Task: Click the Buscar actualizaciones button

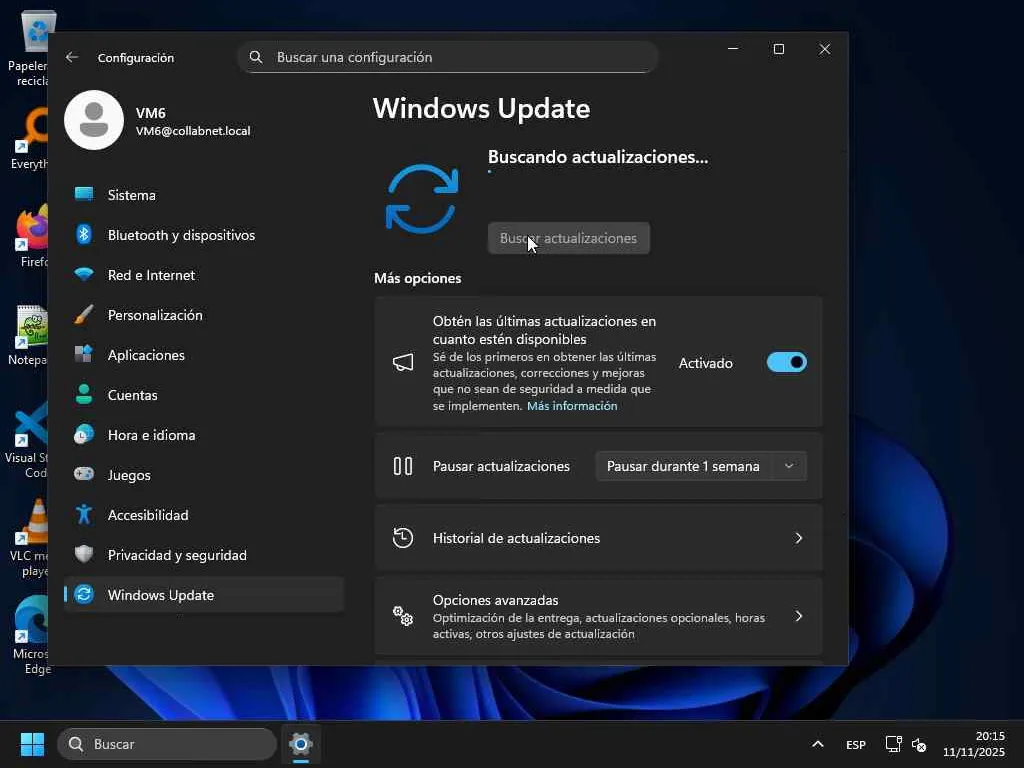Action: 569,238
